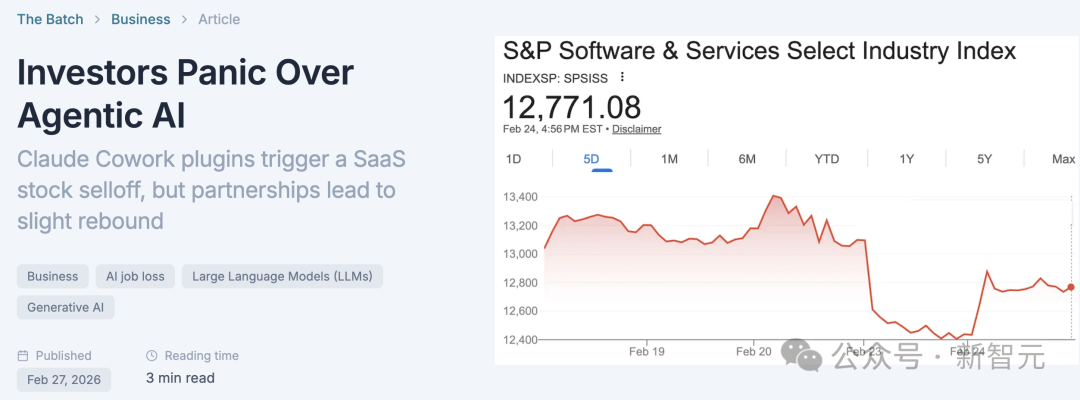Viewport: 1080px width, 400px height.
Task: Select the 1Y time range tab
Action: point(906,159)
